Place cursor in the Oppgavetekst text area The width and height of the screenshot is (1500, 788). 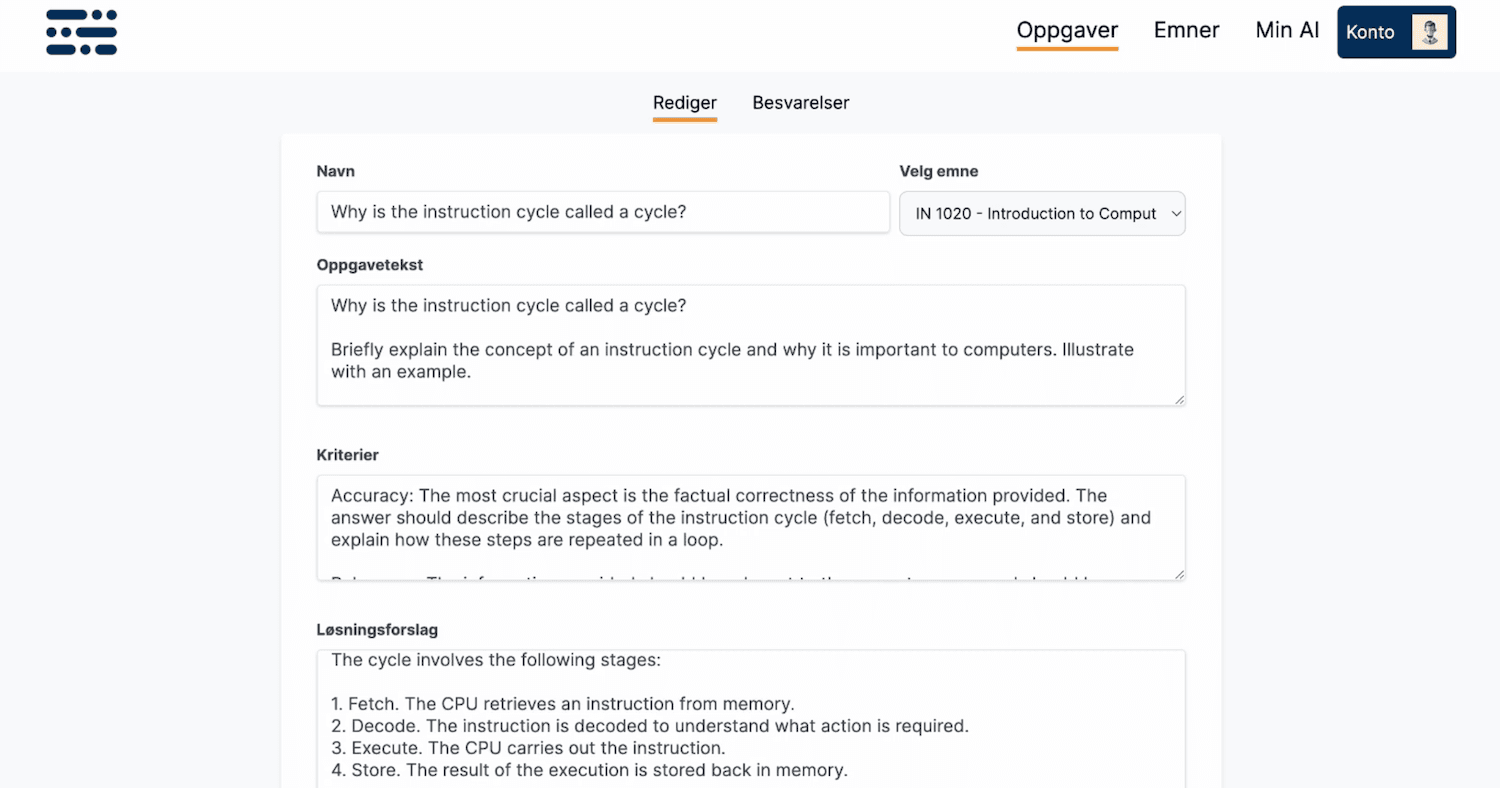pos(750,345)
